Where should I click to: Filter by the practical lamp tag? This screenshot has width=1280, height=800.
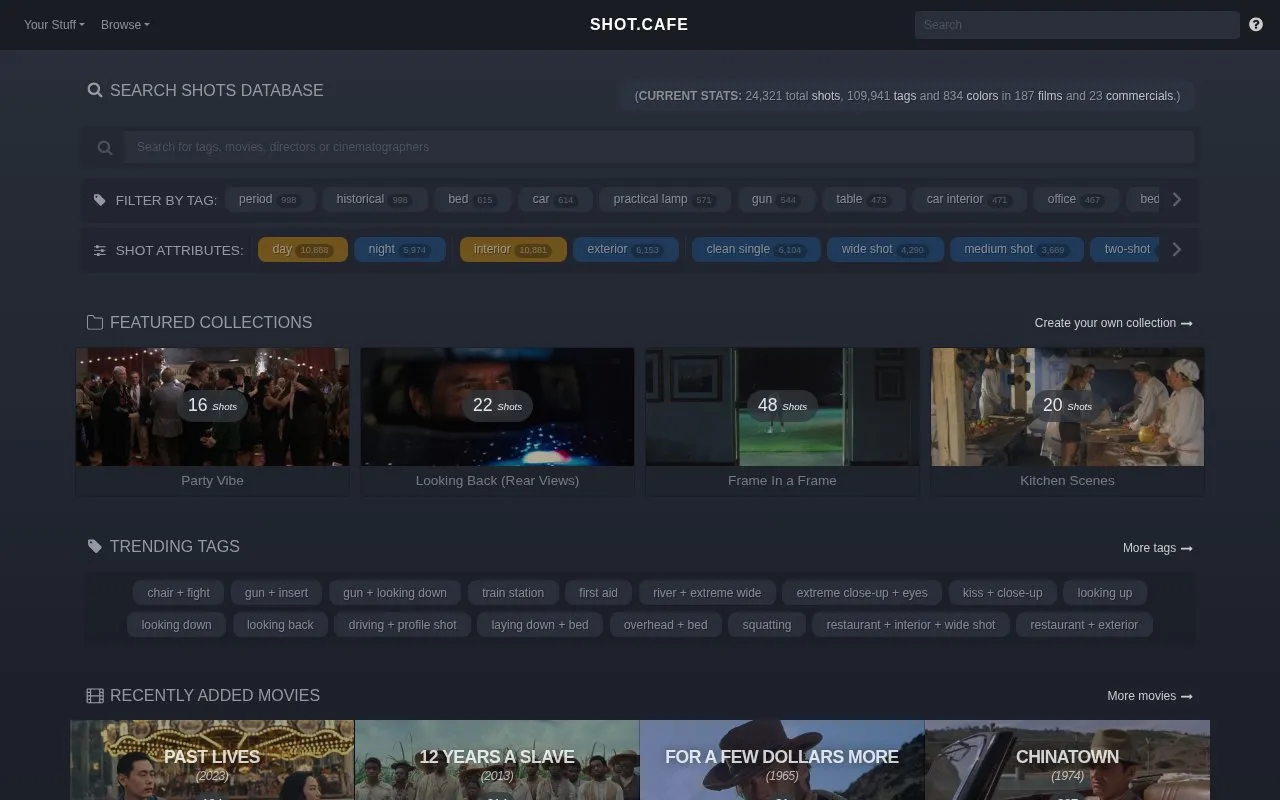[665, 199]
